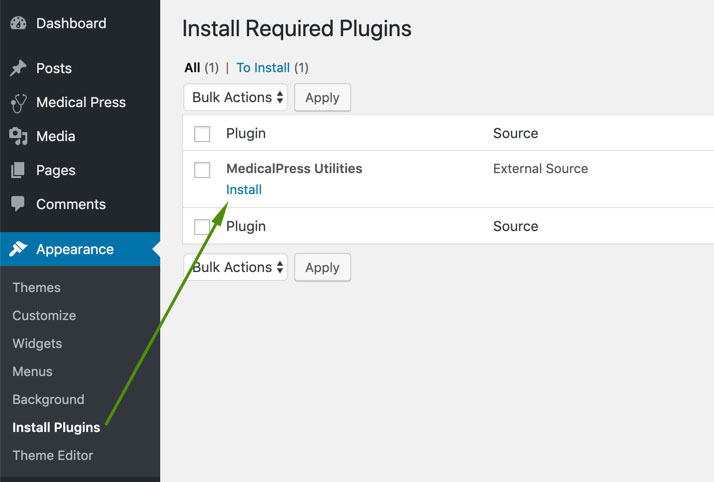714x482 pixels.
Task: Tick the select-all checkbox in the table header
Action: click(202, 134)
